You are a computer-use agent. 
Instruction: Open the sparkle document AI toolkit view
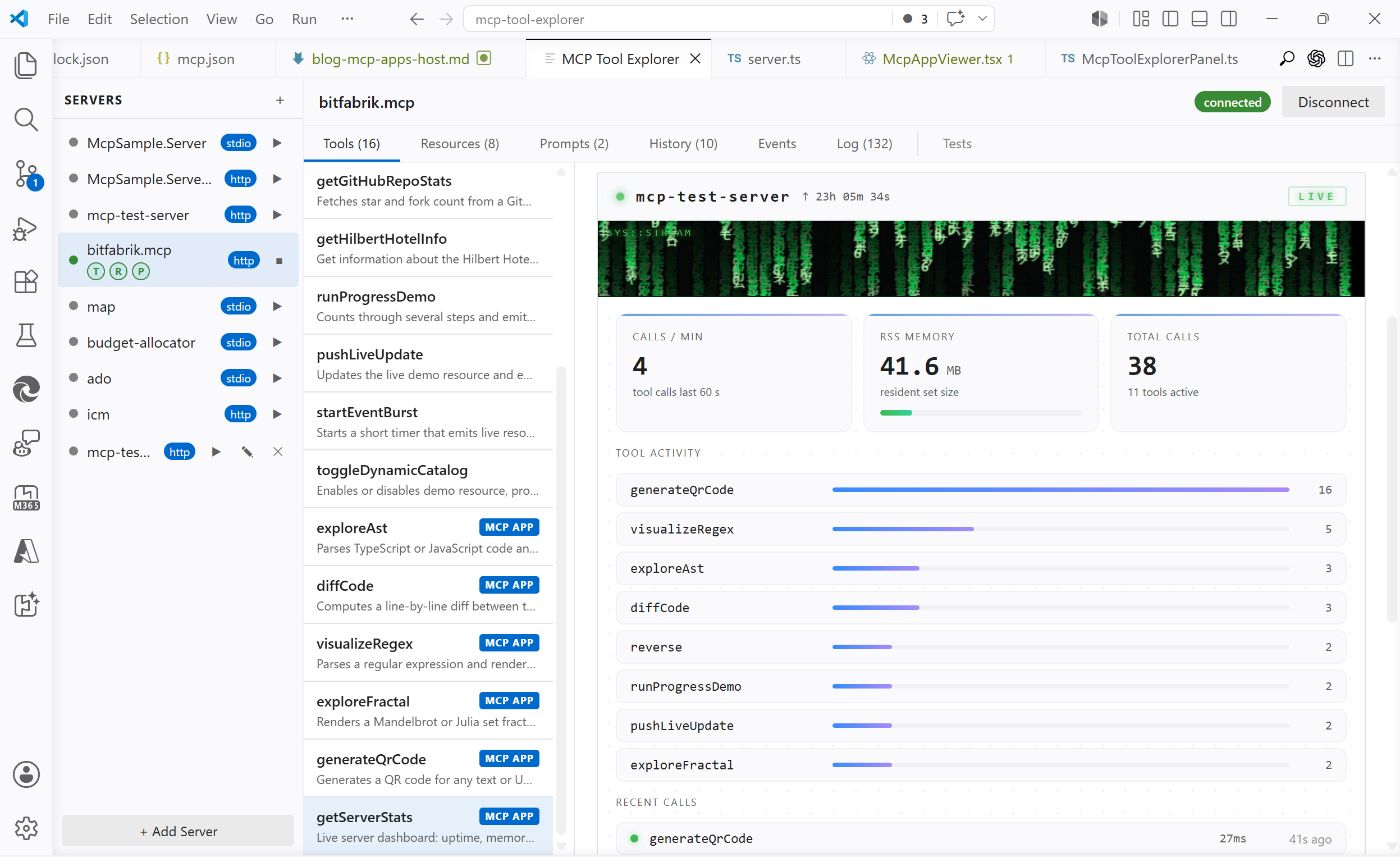pyautogui.click(x=26, y=604)
